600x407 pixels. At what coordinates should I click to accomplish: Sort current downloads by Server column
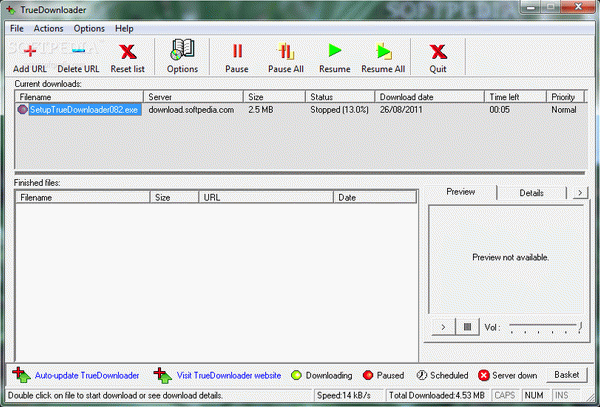click(x=193, y=97)
